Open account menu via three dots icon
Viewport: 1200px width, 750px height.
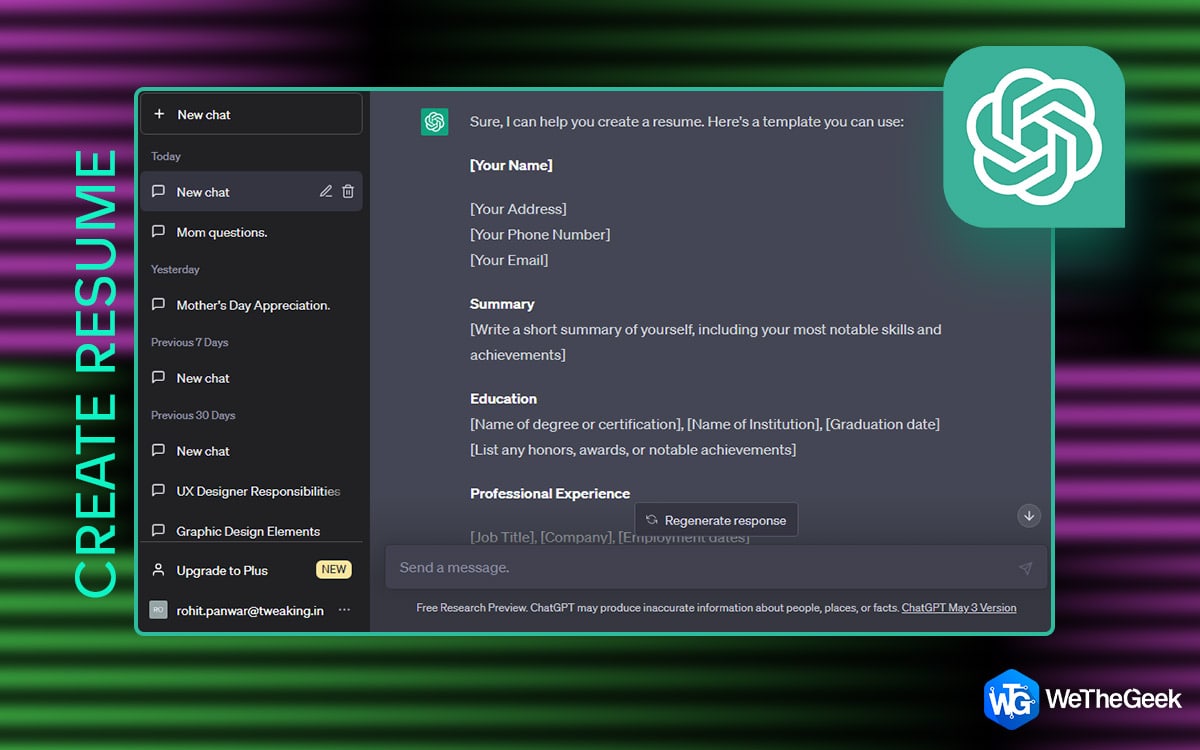344,610
